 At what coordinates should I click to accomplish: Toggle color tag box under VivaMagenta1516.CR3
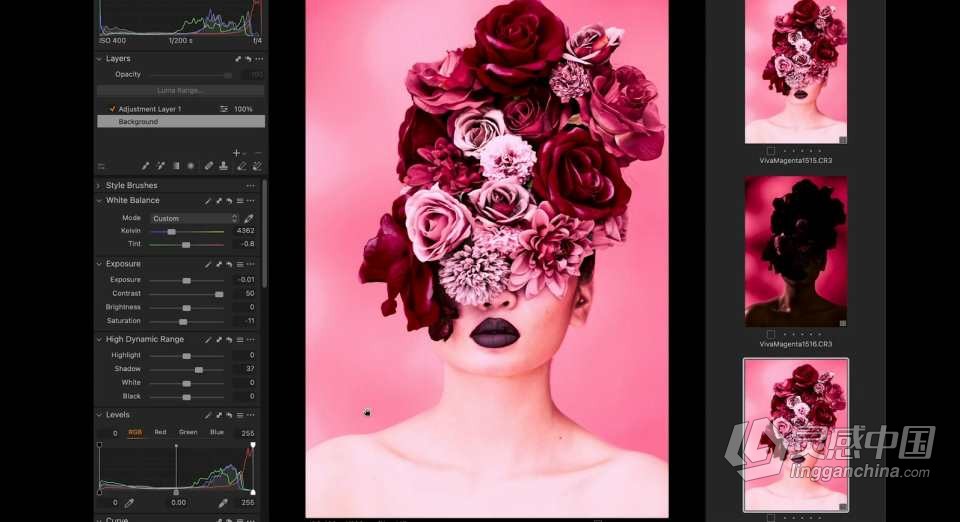[x=771, y=334]
